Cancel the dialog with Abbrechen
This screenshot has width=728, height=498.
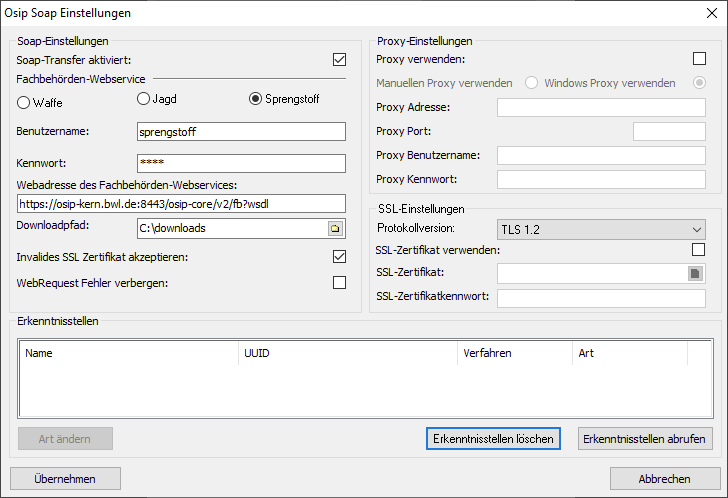coord(664,479)
